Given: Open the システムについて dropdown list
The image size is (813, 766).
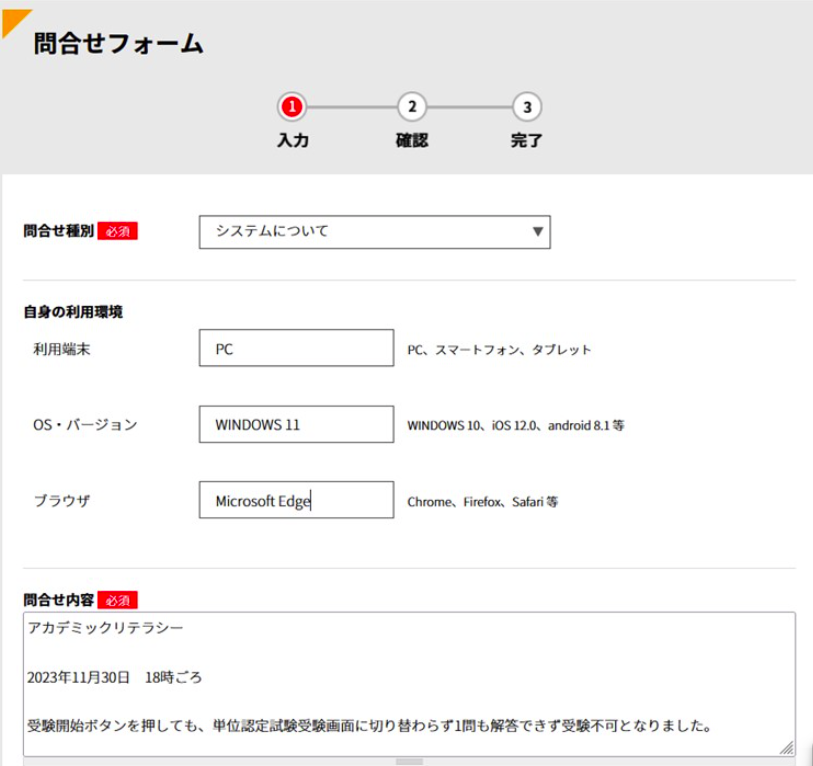Looking at the screenshot, I should (x=374, y=232).
